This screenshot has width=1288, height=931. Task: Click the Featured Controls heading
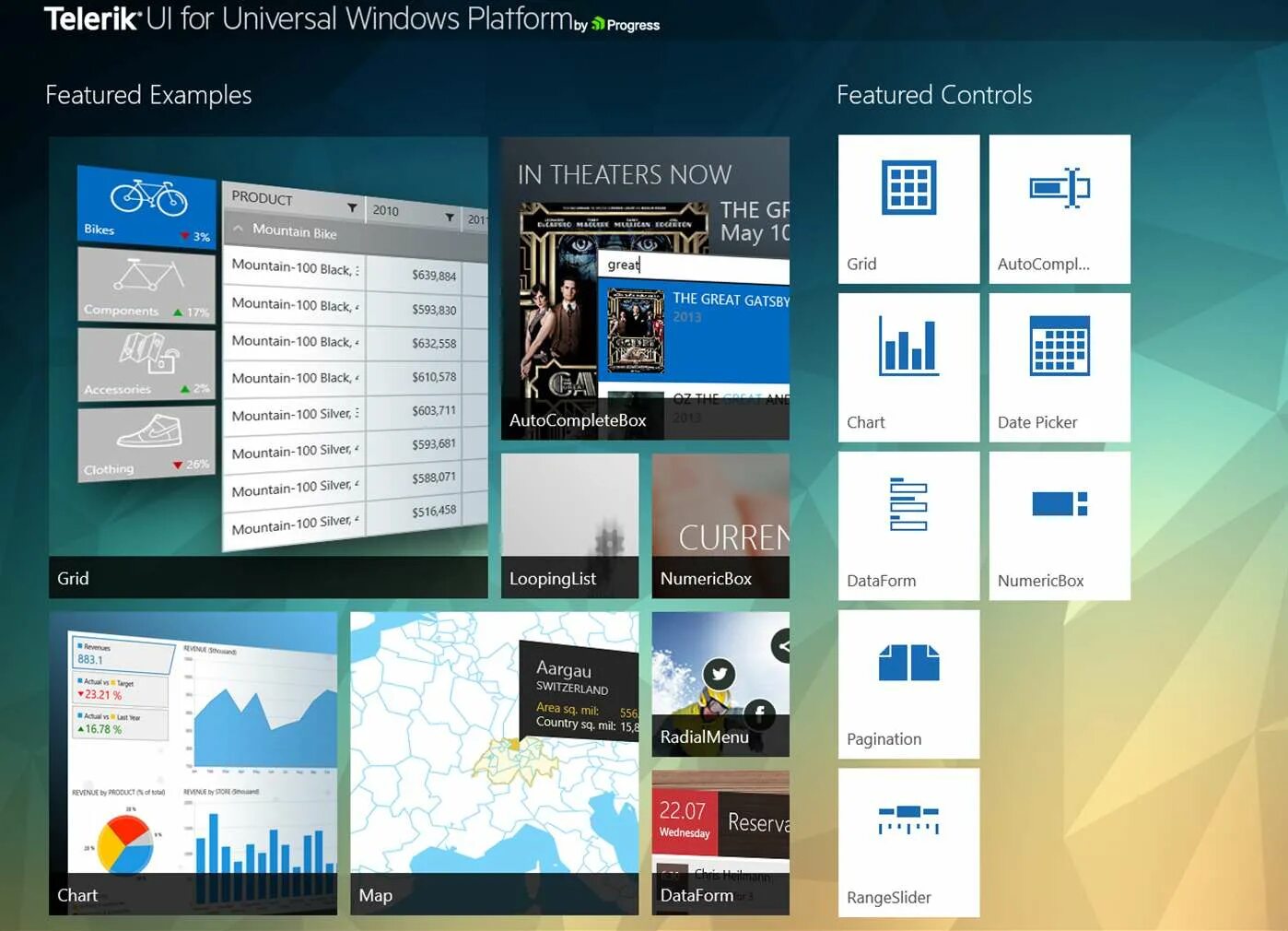934,95
